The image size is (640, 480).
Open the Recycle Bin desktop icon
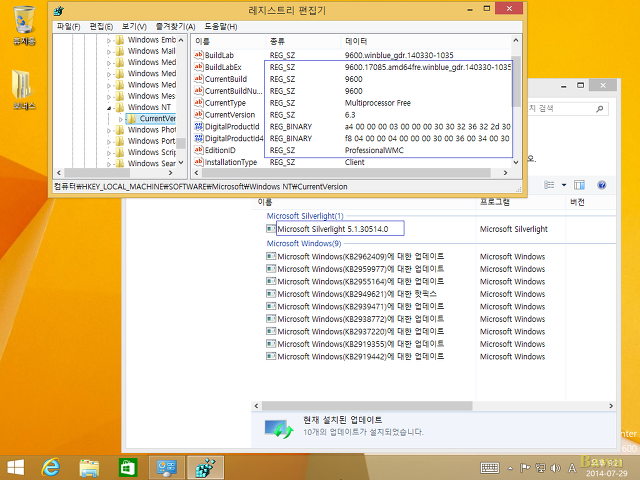(24, 25)
